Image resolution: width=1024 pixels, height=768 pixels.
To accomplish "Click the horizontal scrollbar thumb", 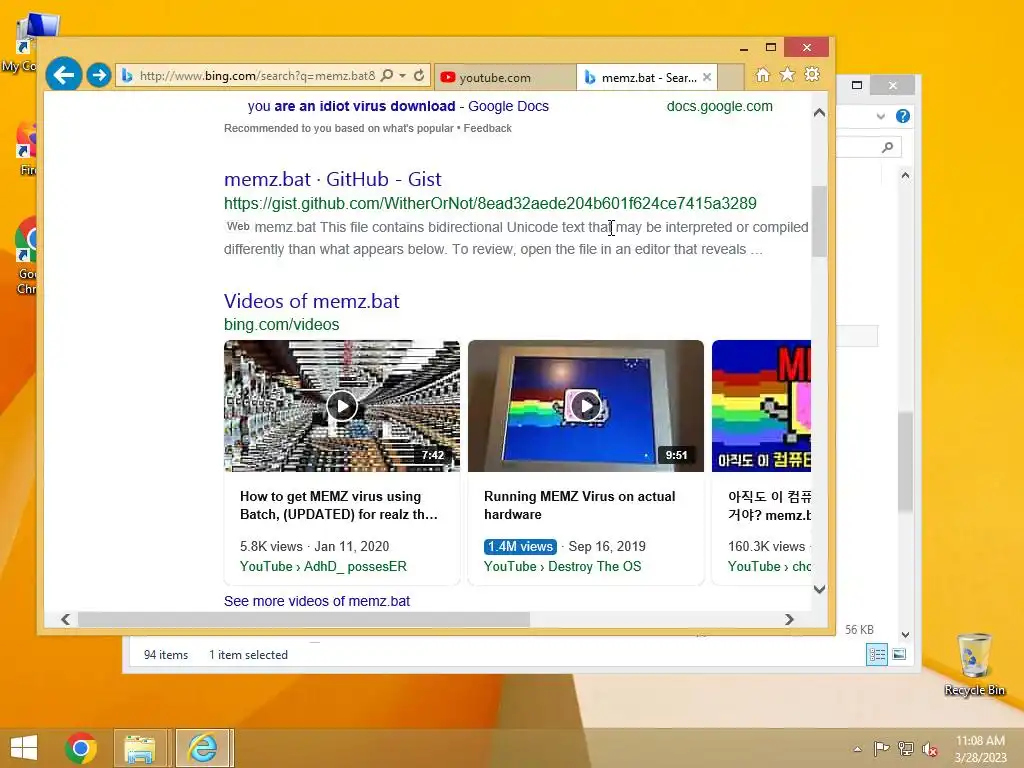I will [x=304, y=619].
